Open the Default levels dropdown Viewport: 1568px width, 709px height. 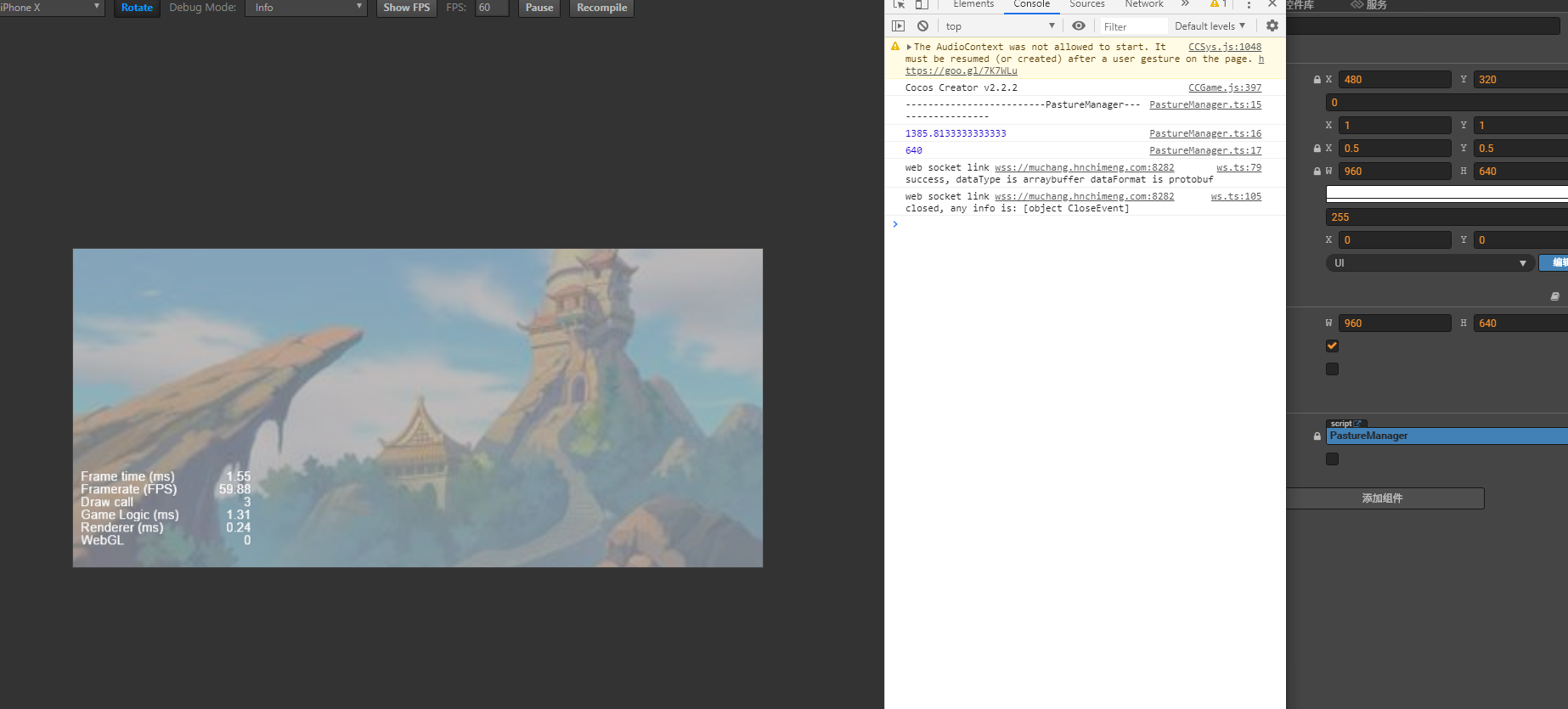tap(1210, 26)
